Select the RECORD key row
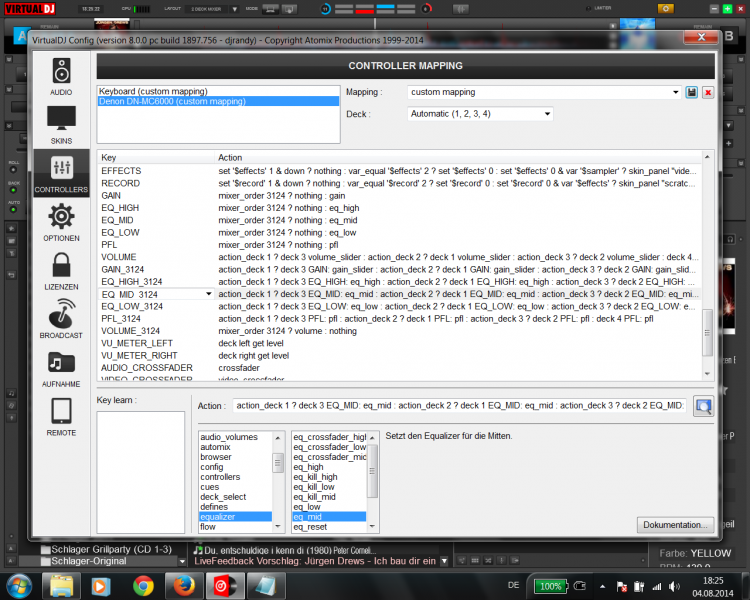 [400, 183]
